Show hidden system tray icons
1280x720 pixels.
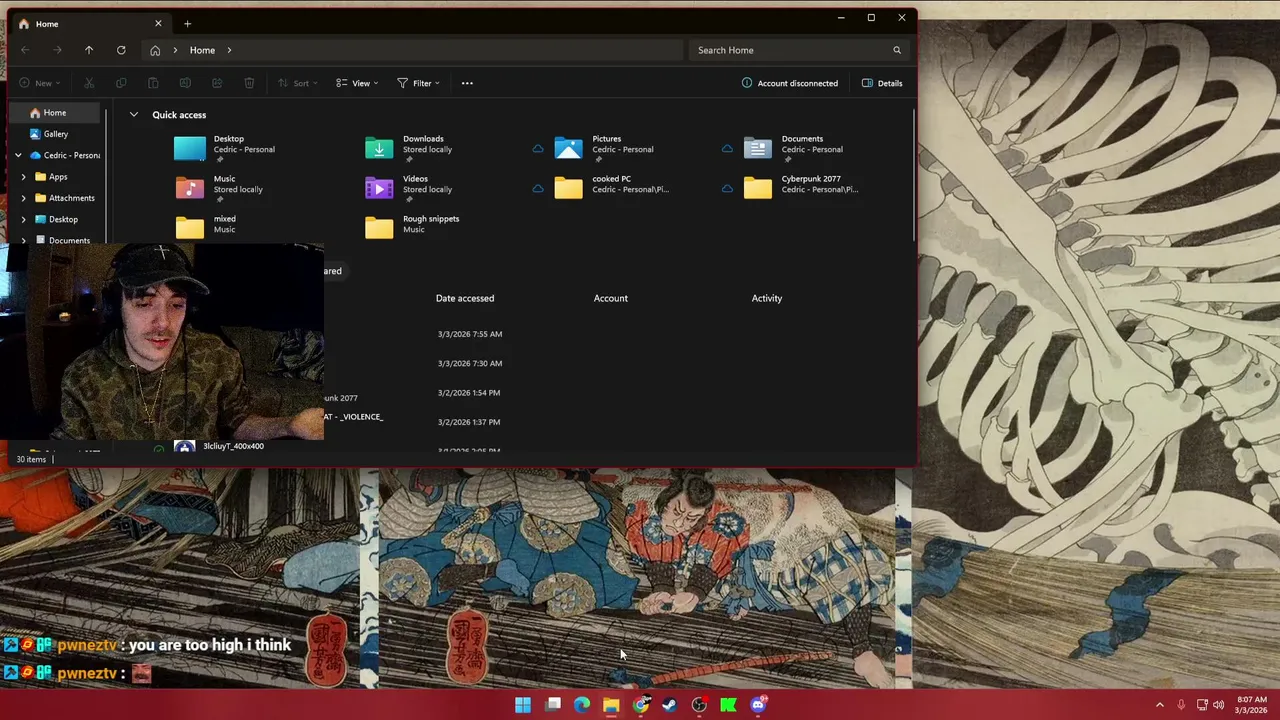(x=1160, y=705)
